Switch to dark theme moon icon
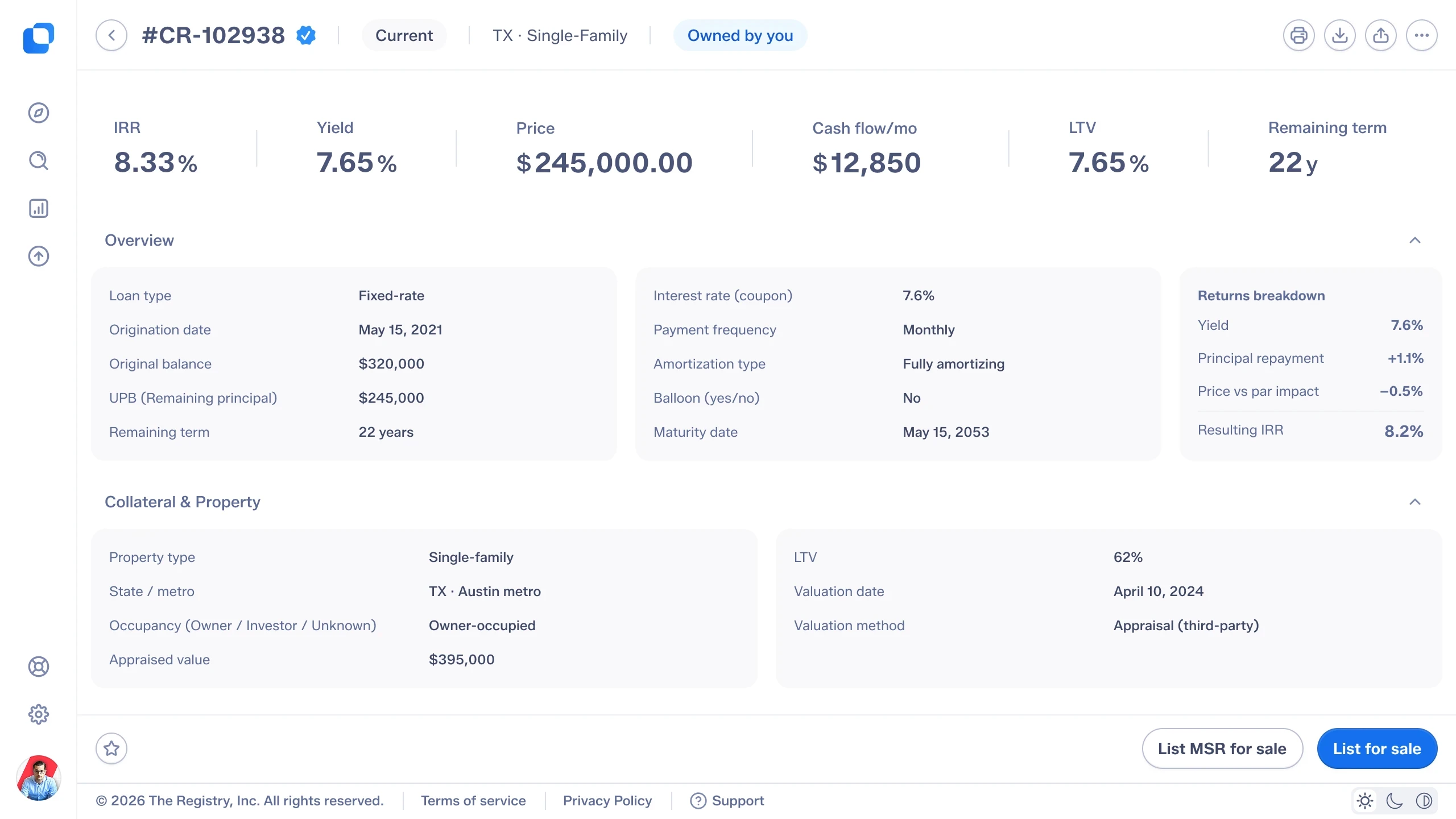 tap(1395, 801)
